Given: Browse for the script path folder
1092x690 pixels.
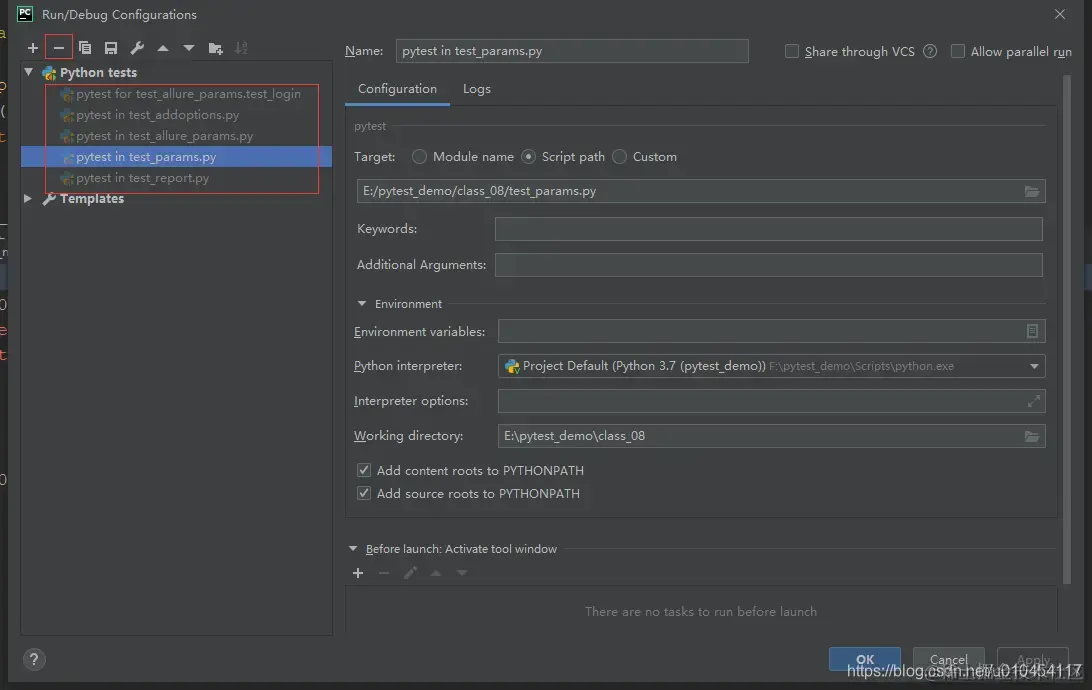Looking at the screenshot, I should (x=1031, y=191).
